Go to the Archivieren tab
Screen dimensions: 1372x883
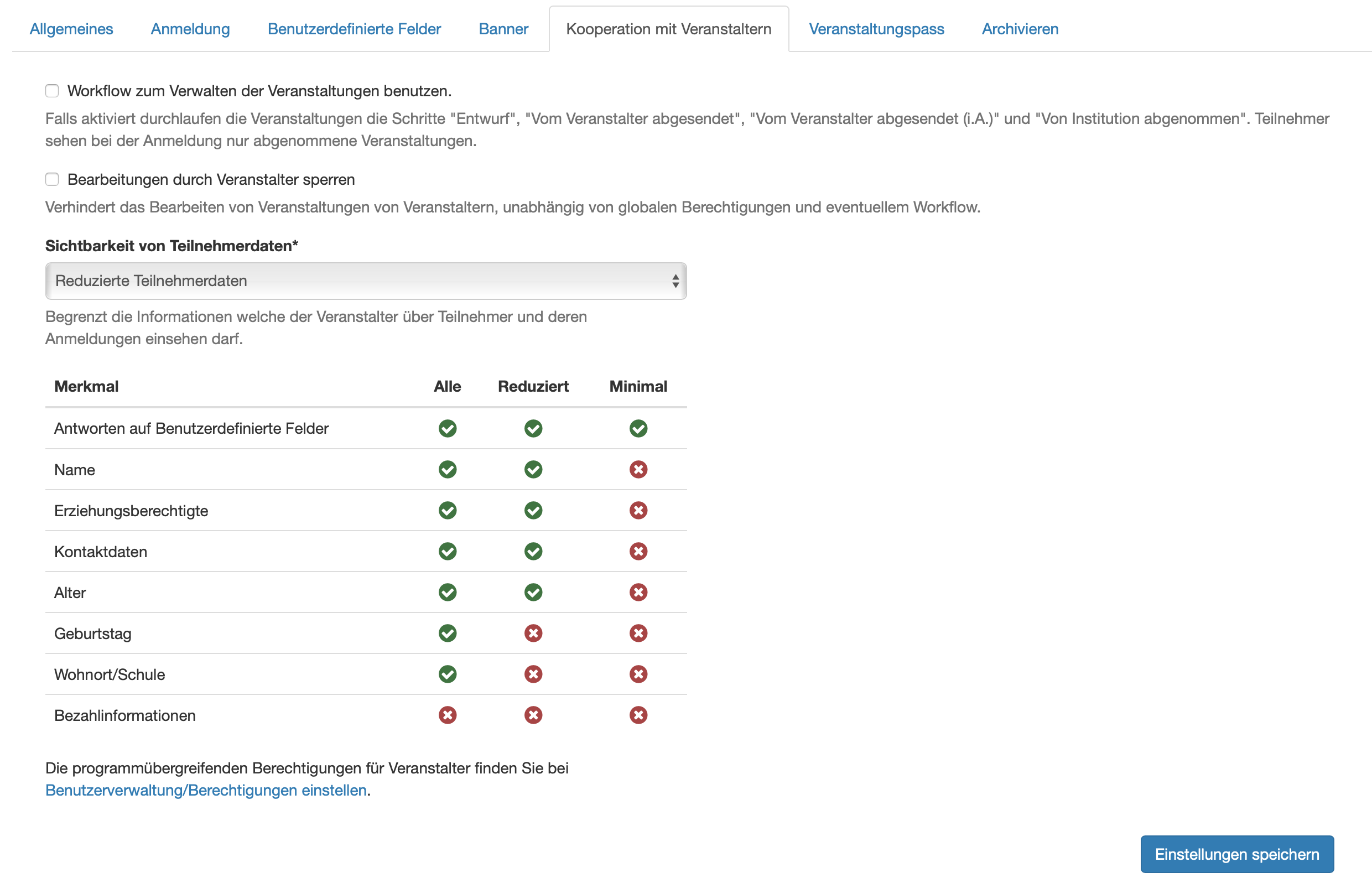1020,29
